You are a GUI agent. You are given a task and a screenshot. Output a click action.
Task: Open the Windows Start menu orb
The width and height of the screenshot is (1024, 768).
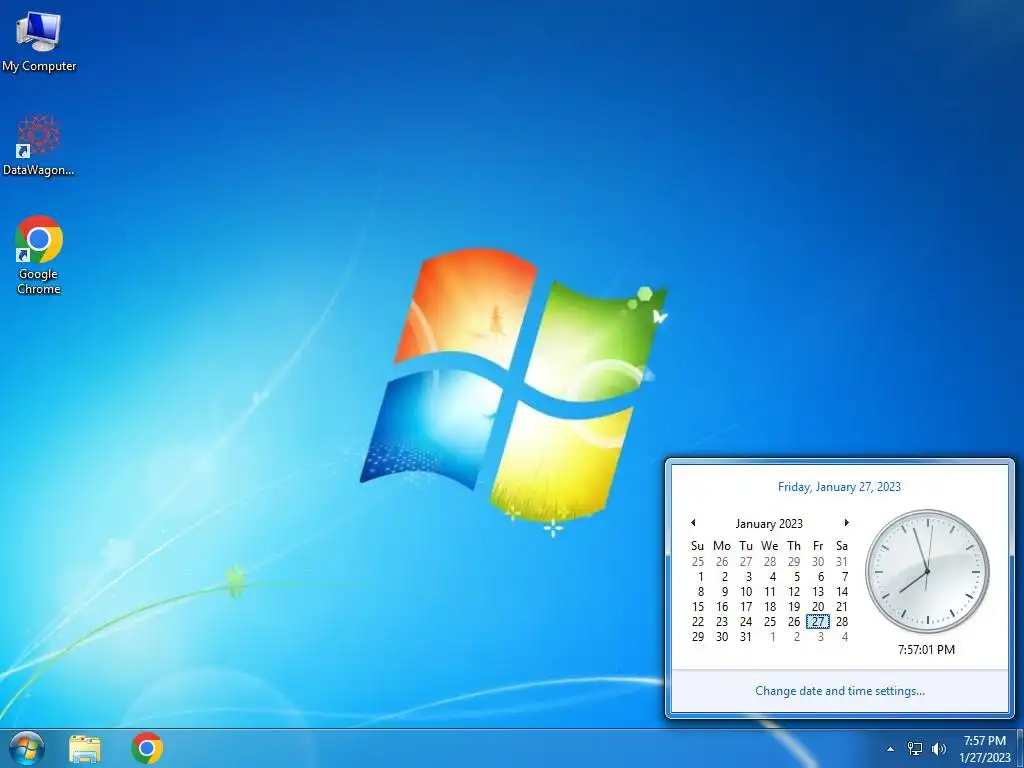click(27, 748)
